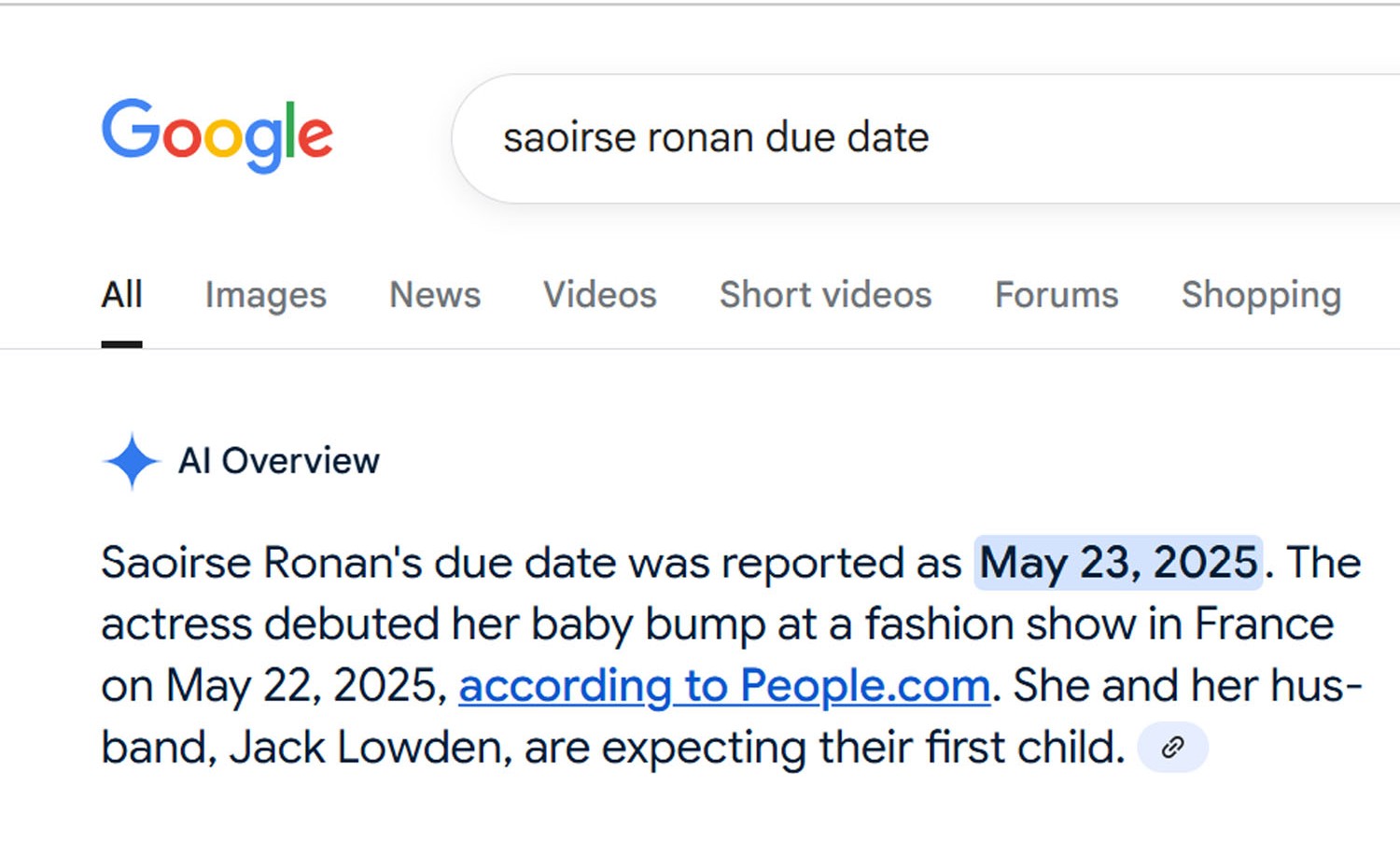Follow the 'according to People.com' link

(723, 686)
